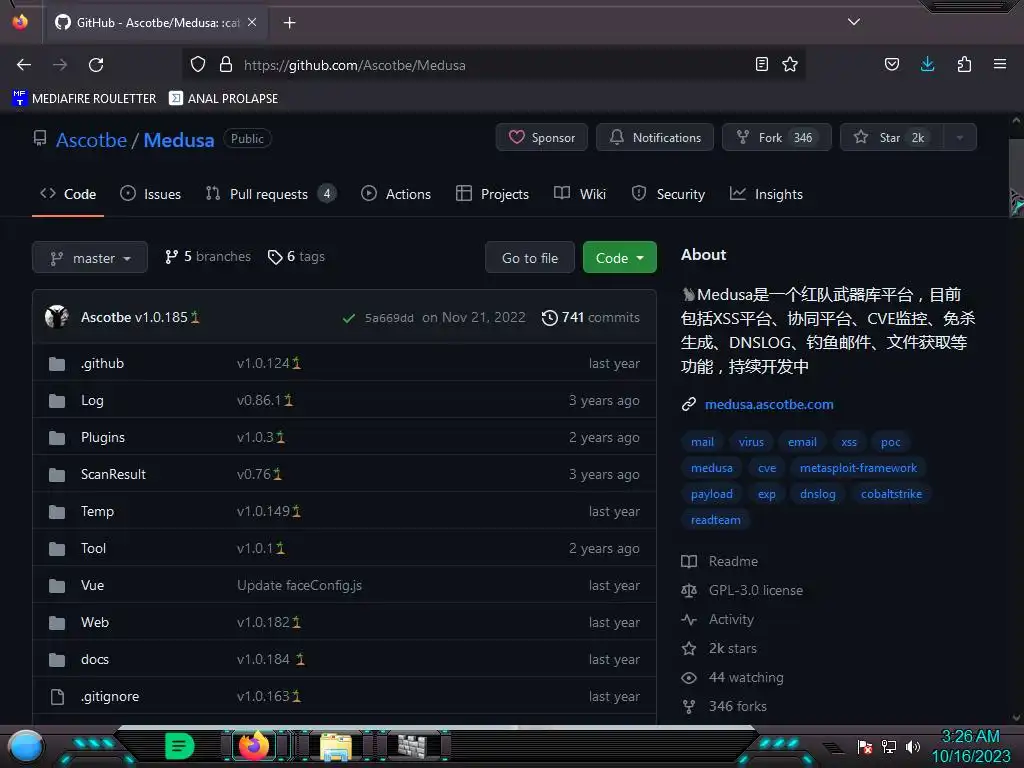The width and height of the screenshot is (1024, 768).
Task: Open the downloads arrow icon
Action: [x=927, y=64]
